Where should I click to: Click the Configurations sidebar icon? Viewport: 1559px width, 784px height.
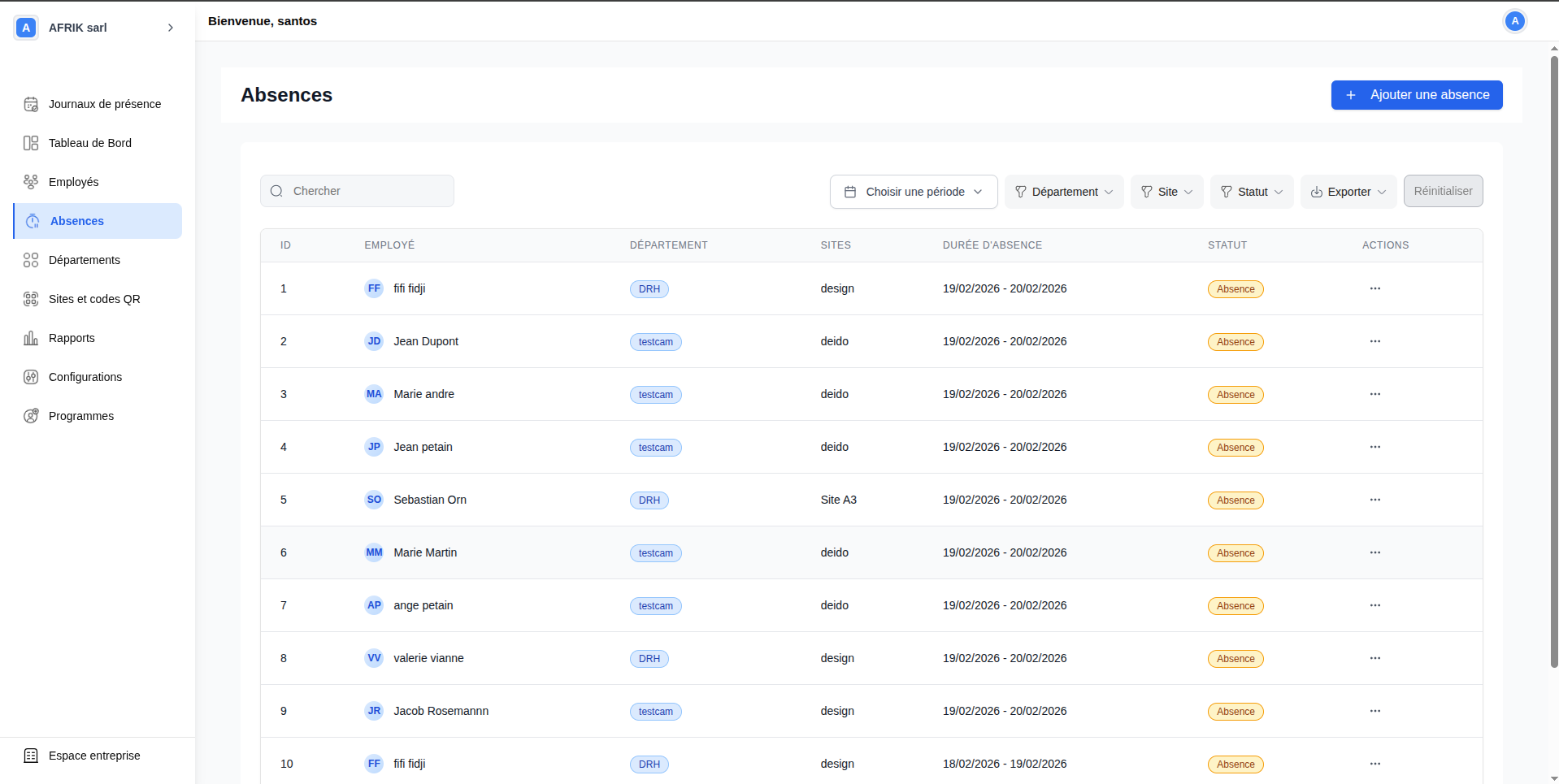pyautogui.click(x=31, y=377)
